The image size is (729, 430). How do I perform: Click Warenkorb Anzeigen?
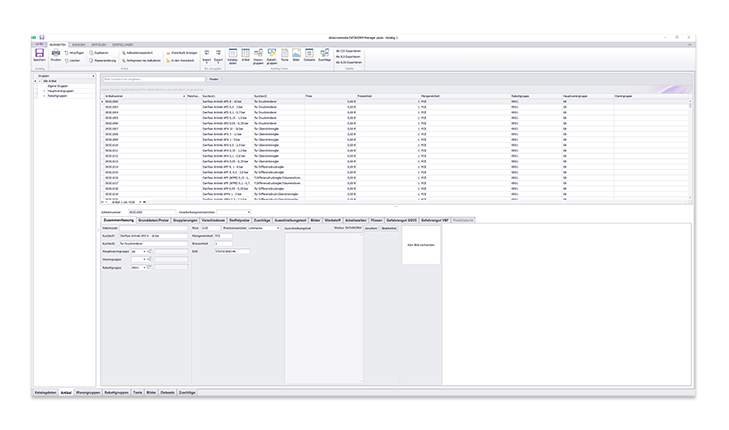point(182,53)
